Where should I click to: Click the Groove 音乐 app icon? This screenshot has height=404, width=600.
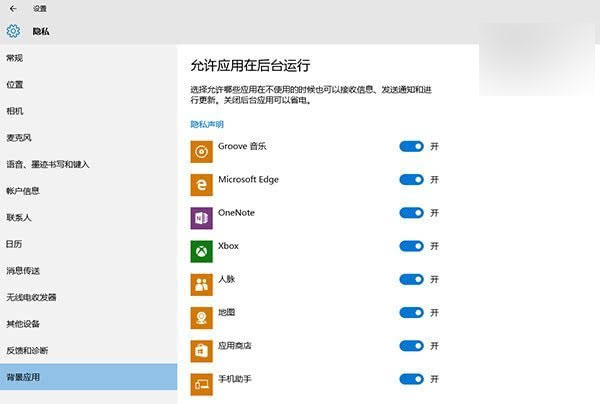click(x=201, y=152)
